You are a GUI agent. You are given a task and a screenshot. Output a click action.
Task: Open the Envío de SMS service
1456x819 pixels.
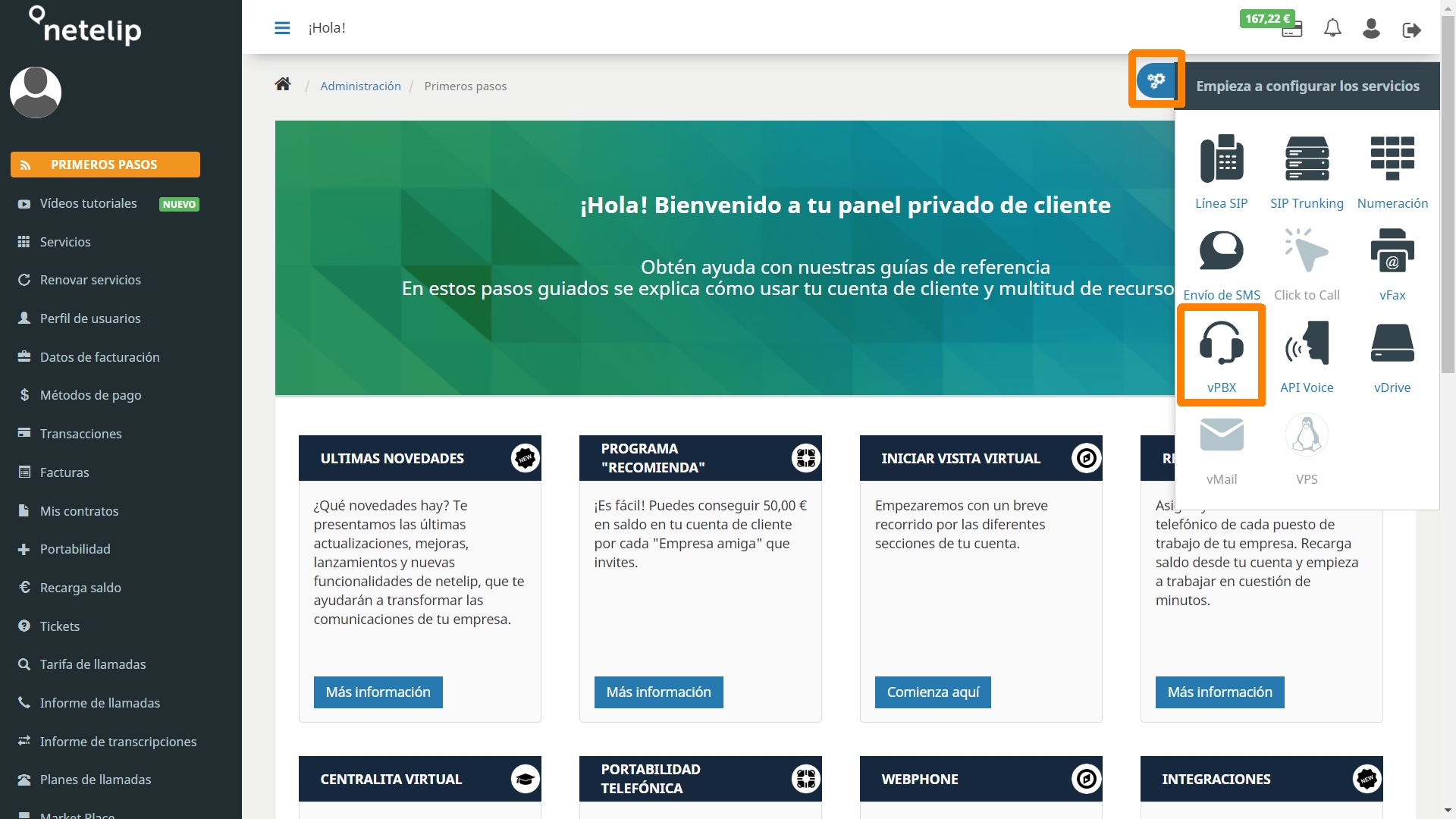point(1222,265)
